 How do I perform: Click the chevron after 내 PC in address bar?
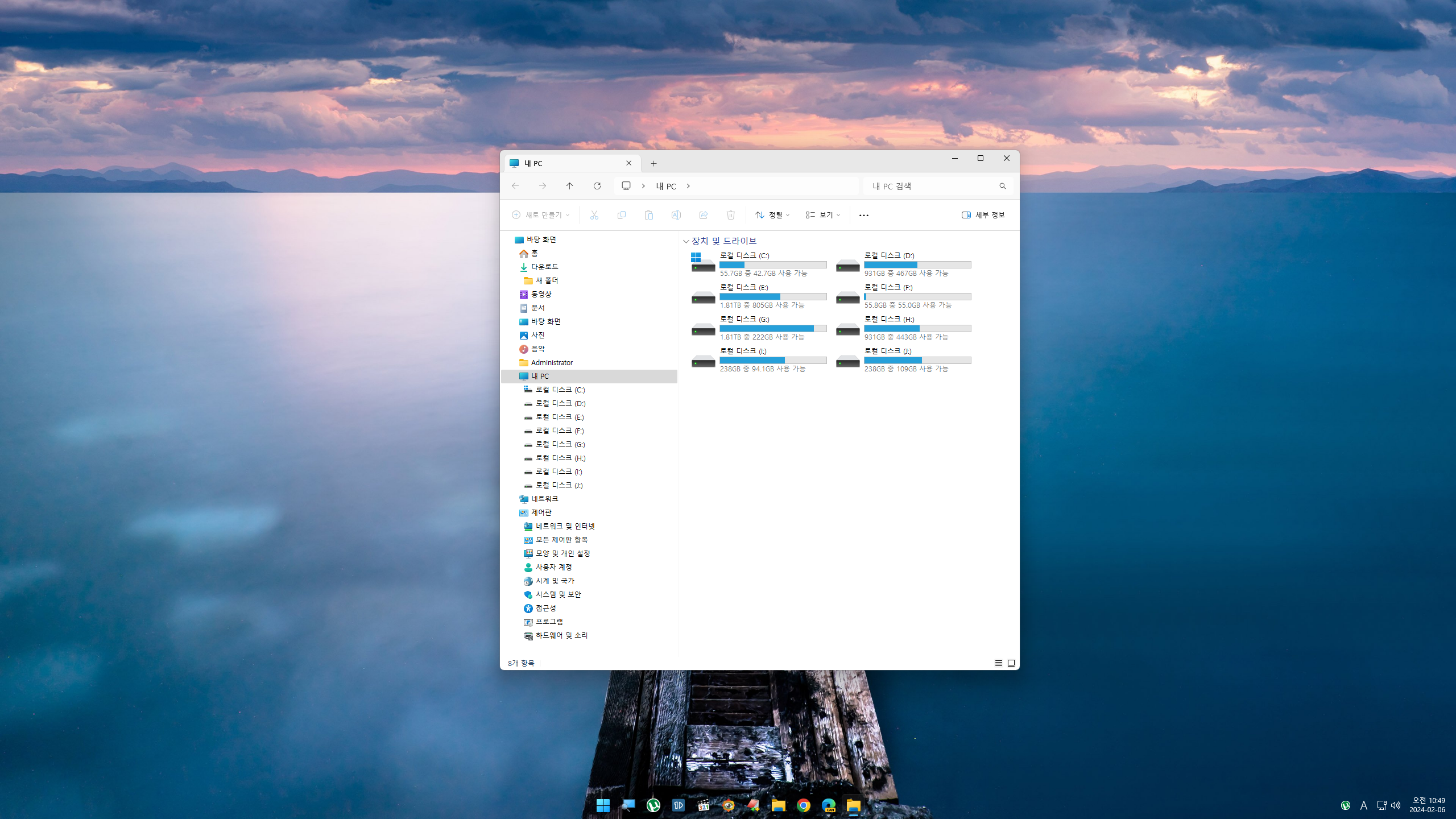coord(688,186)
